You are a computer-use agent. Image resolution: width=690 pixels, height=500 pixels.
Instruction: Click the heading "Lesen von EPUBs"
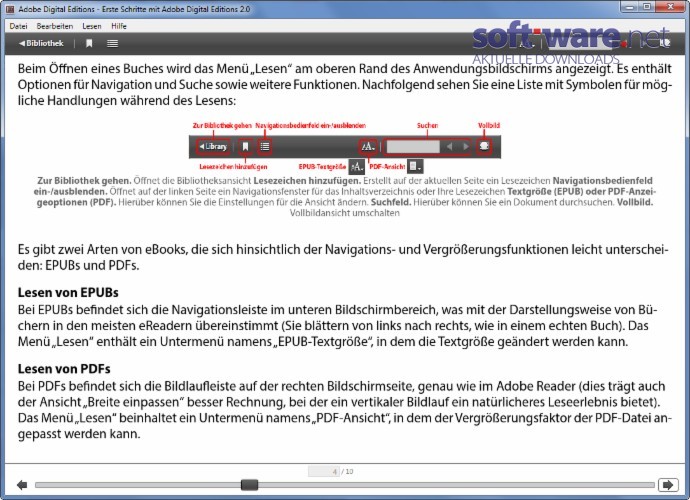pos(68,293)
